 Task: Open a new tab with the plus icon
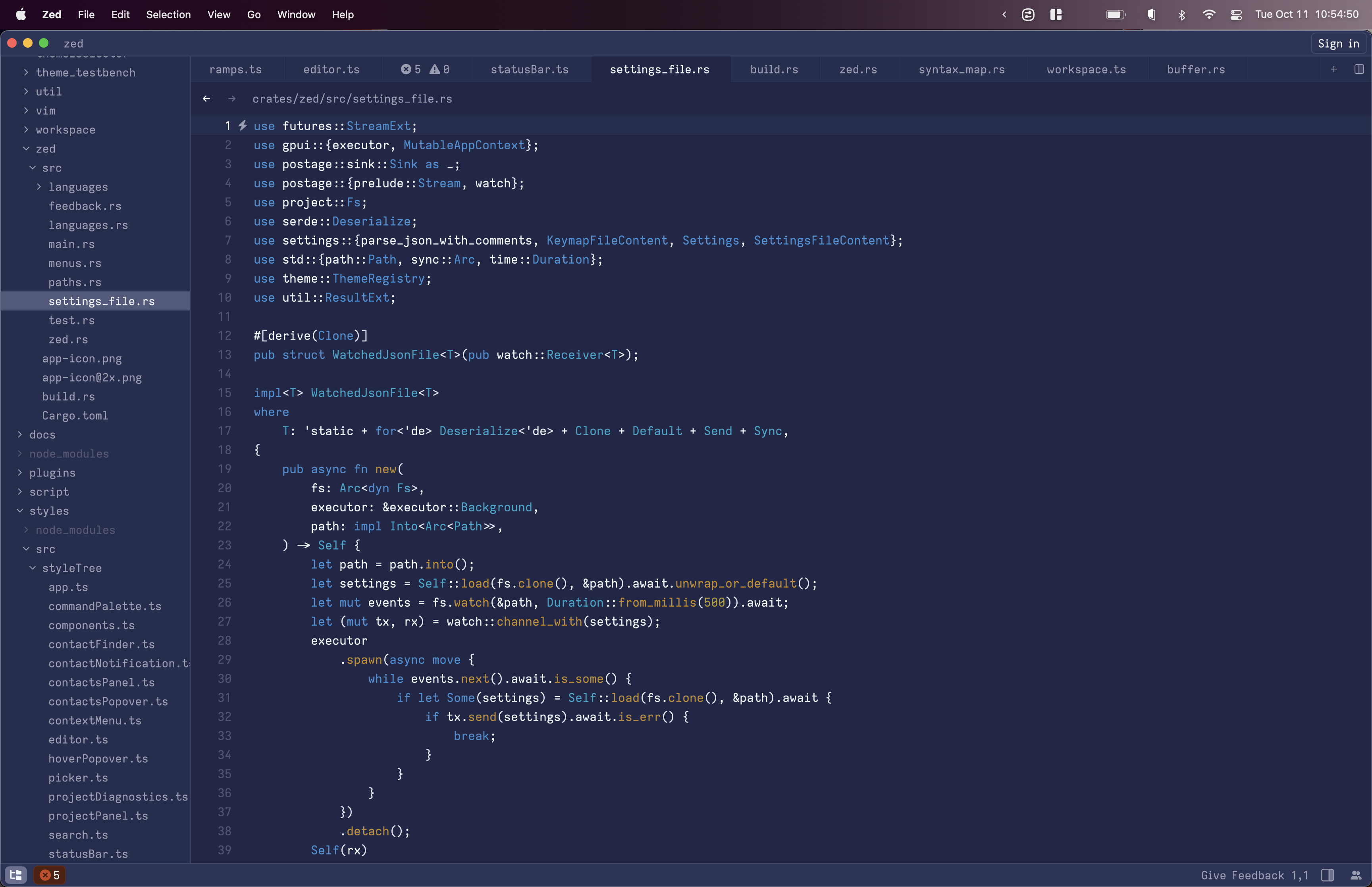coord(1334,69)
